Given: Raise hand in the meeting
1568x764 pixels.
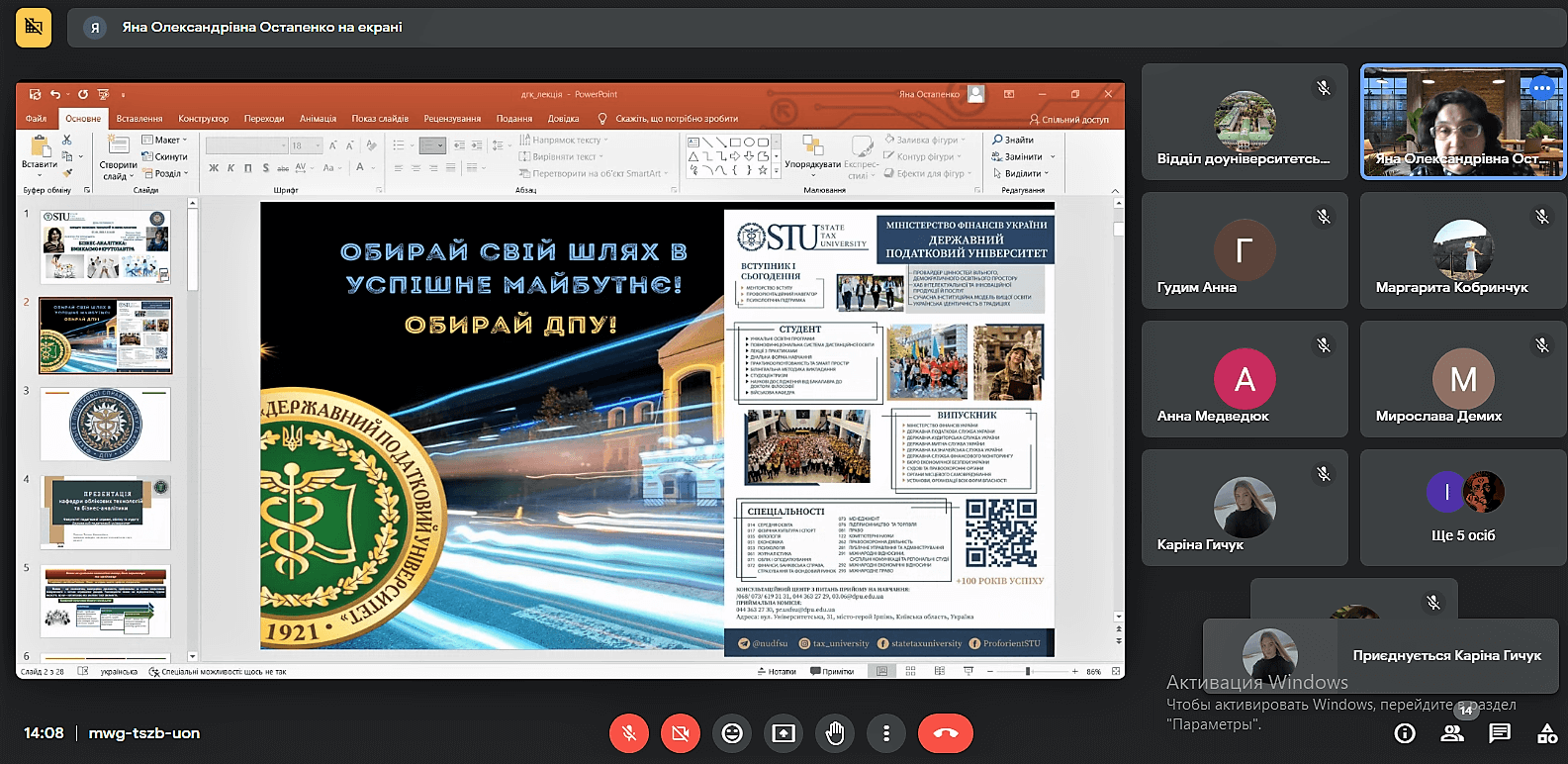Looking at the screenshot, I should tap(835, 733).
